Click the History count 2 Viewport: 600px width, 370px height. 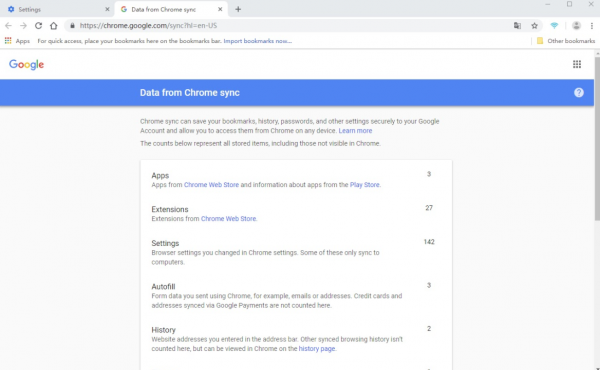click(429, 329)
